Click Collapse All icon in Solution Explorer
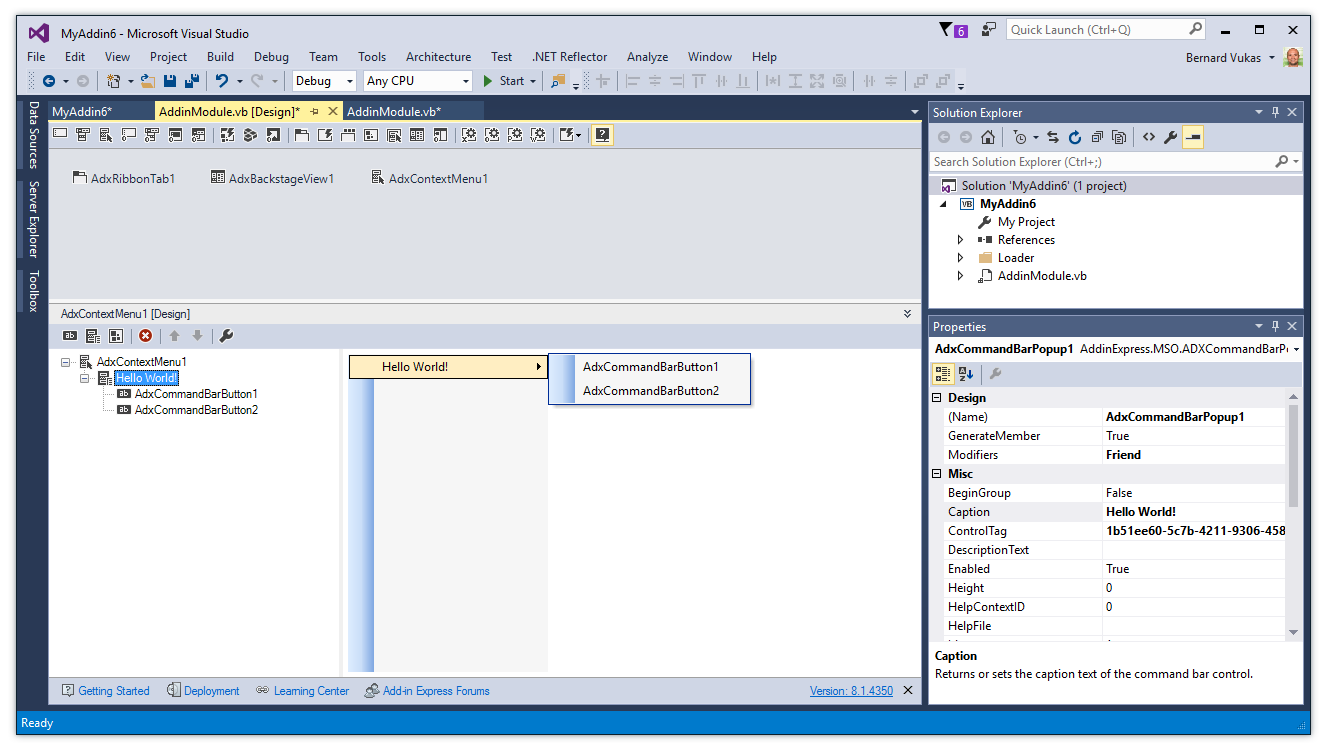Screen dimensions: 1322x745 click(1097, 137)
